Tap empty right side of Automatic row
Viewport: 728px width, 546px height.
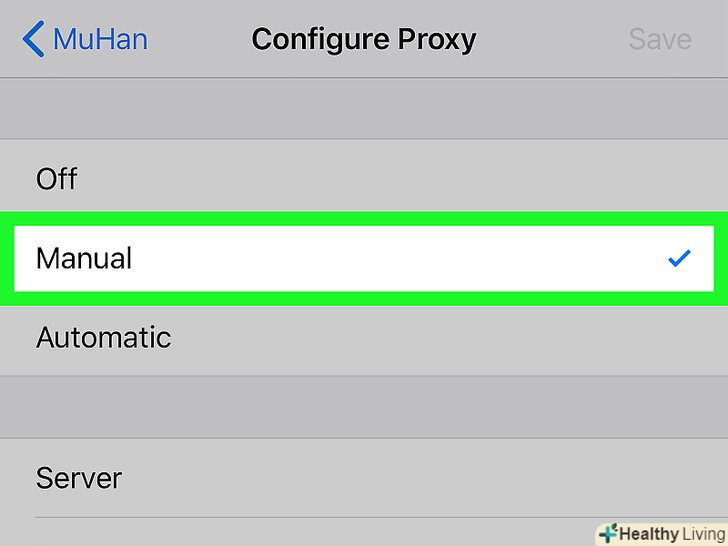coord(500,338)
